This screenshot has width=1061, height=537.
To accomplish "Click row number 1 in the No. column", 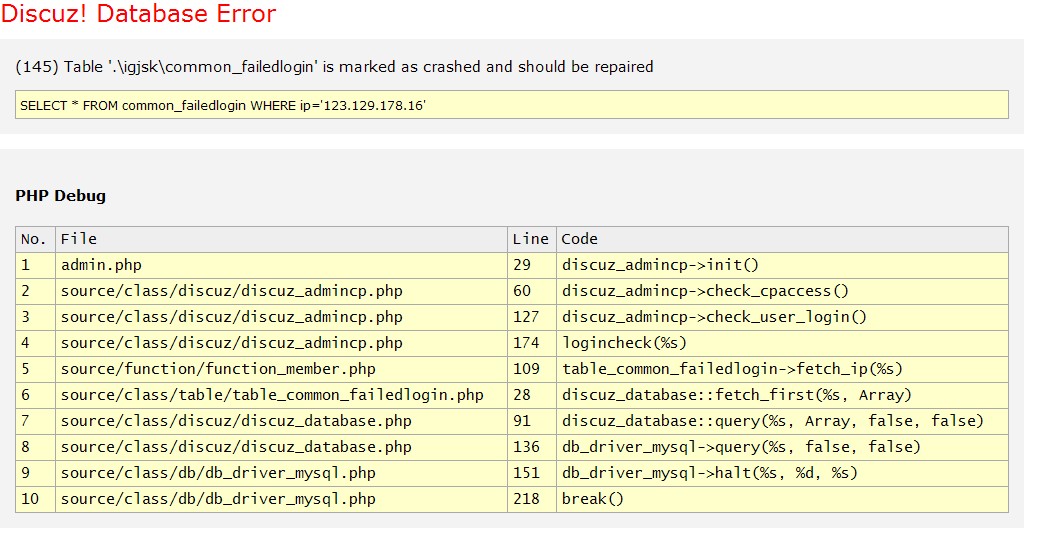I will 35,265.
